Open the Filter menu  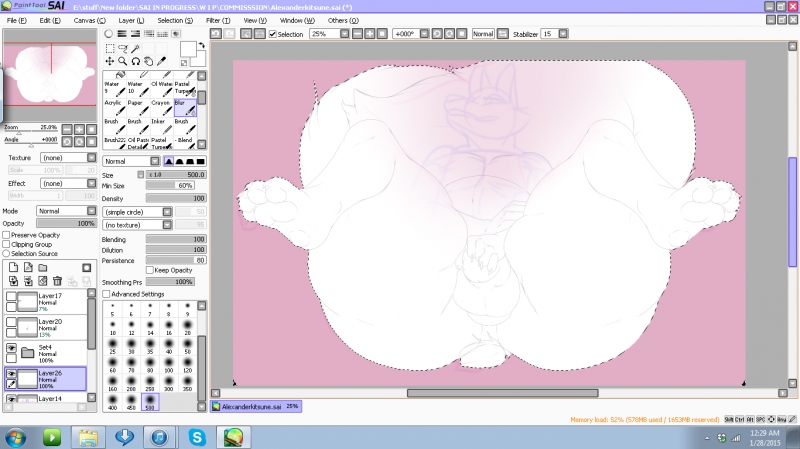coord(218,20)
